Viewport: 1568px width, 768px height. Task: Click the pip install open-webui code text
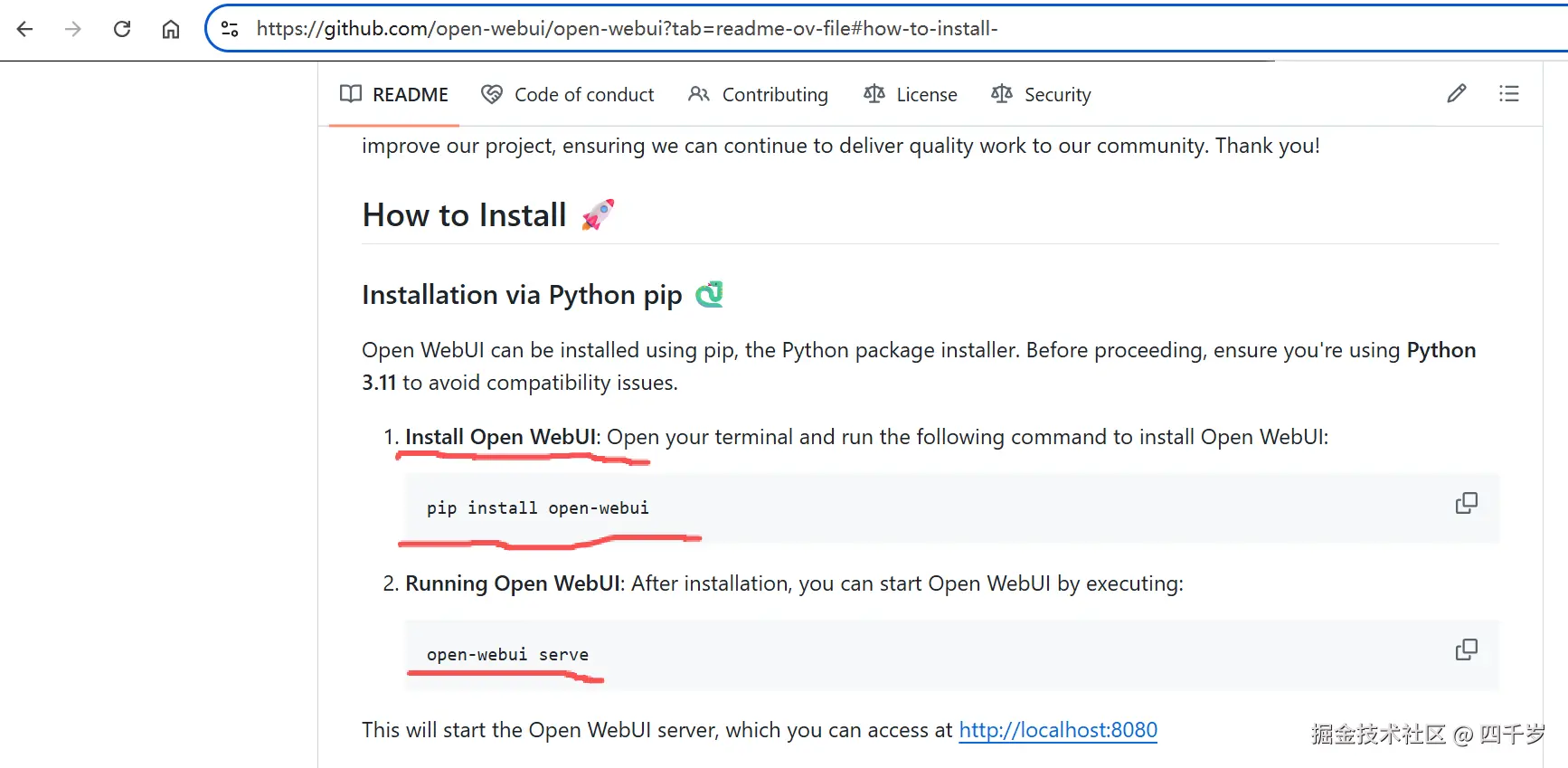[537, 508]
